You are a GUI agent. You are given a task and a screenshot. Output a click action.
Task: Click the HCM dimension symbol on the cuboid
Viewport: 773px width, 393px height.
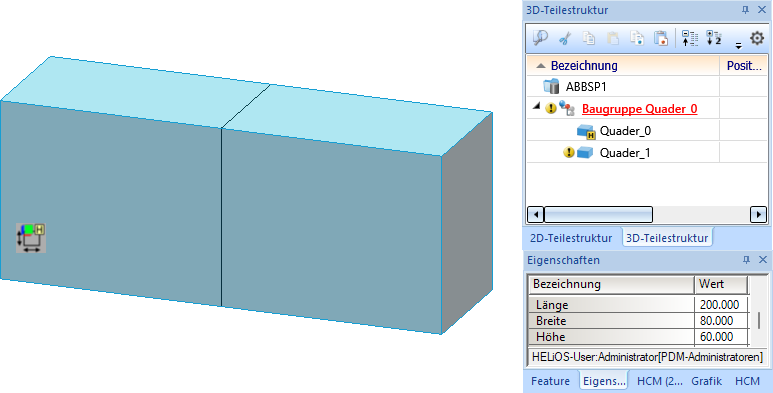[31, 238]
